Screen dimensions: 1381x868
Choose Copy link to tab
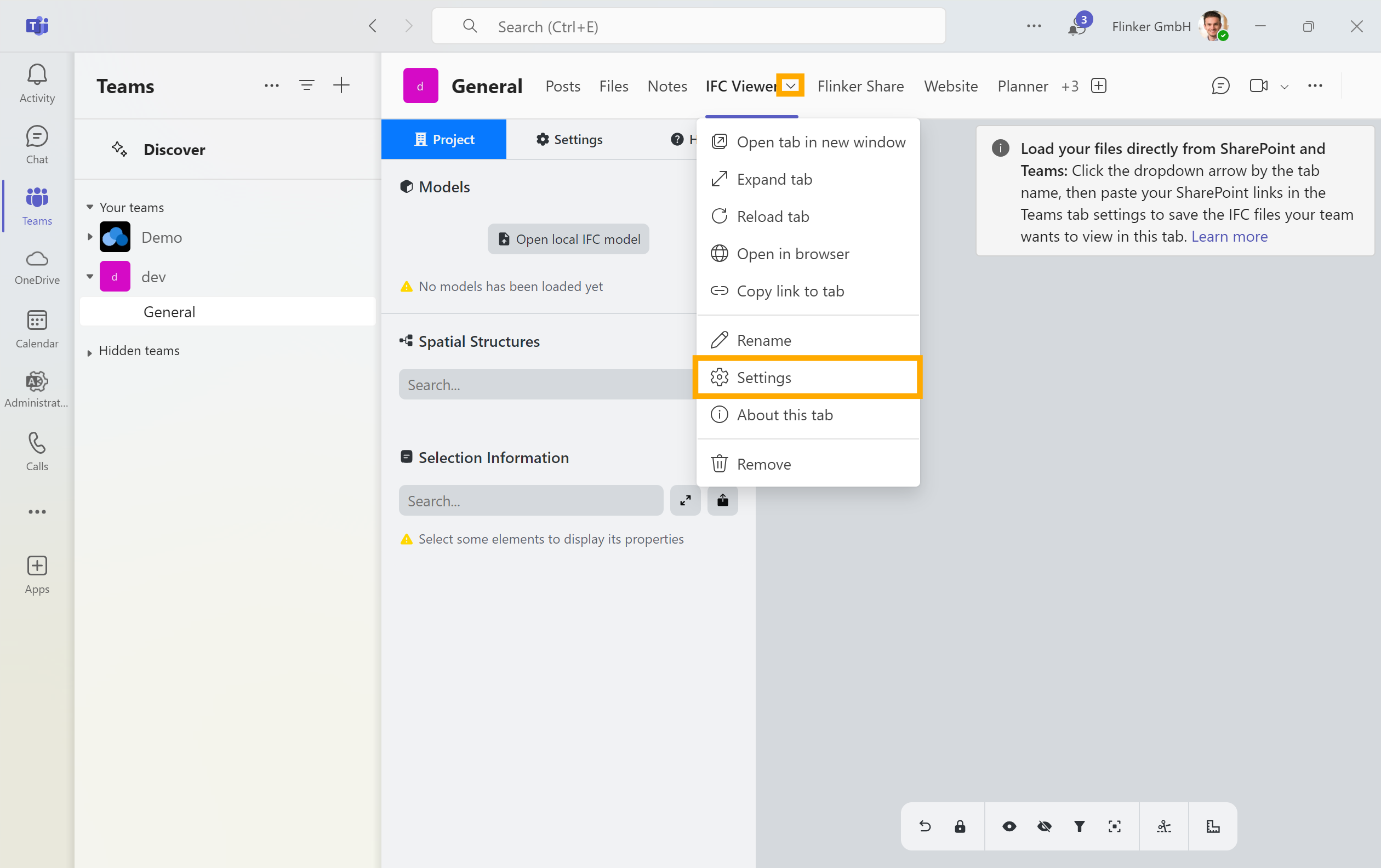pyautogui.click(x=808, y=290)
